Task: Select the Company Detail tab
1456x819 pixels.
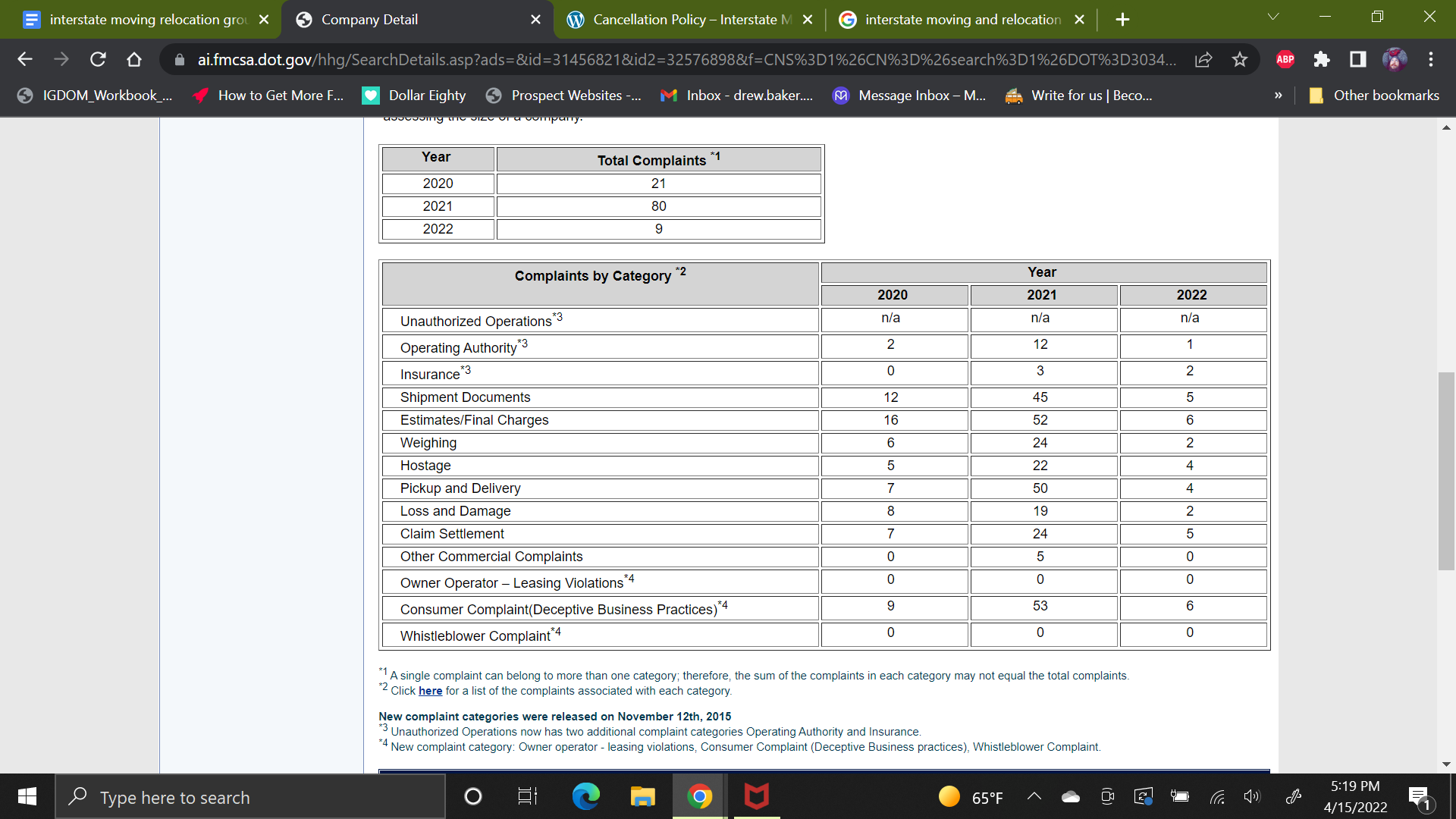Action: tap(417, 20)
